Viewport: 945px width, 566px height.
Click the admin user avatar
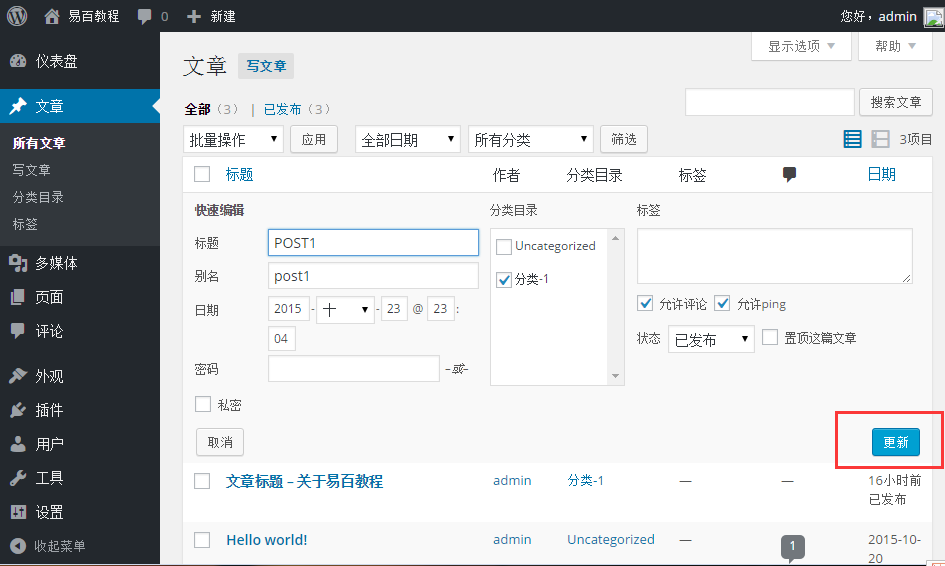[932, 16]
